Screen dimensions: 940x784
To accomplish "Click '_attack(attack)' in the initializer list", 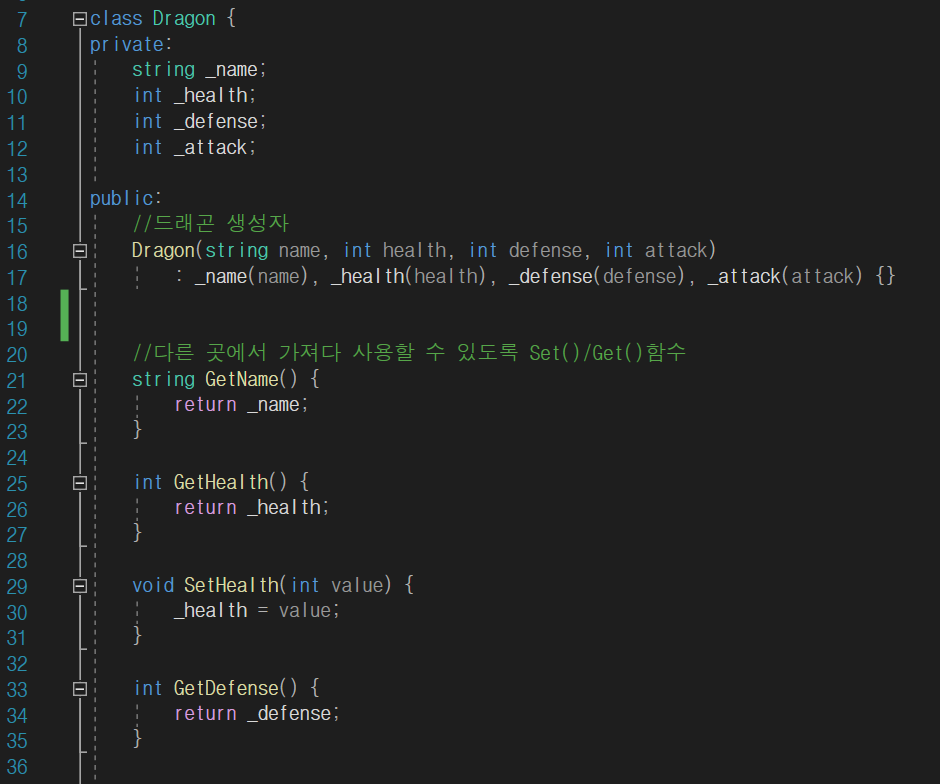I will pos(785,276).
